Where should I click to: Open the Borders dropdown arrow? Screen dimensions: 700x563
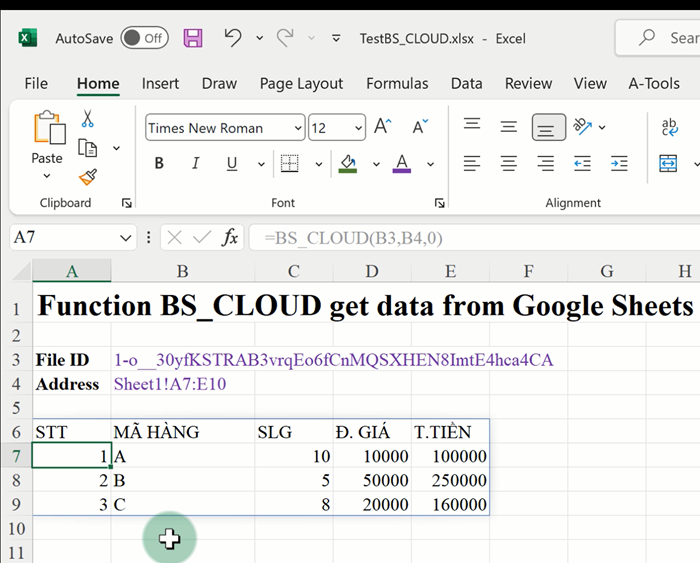click(x=319, y=164)
